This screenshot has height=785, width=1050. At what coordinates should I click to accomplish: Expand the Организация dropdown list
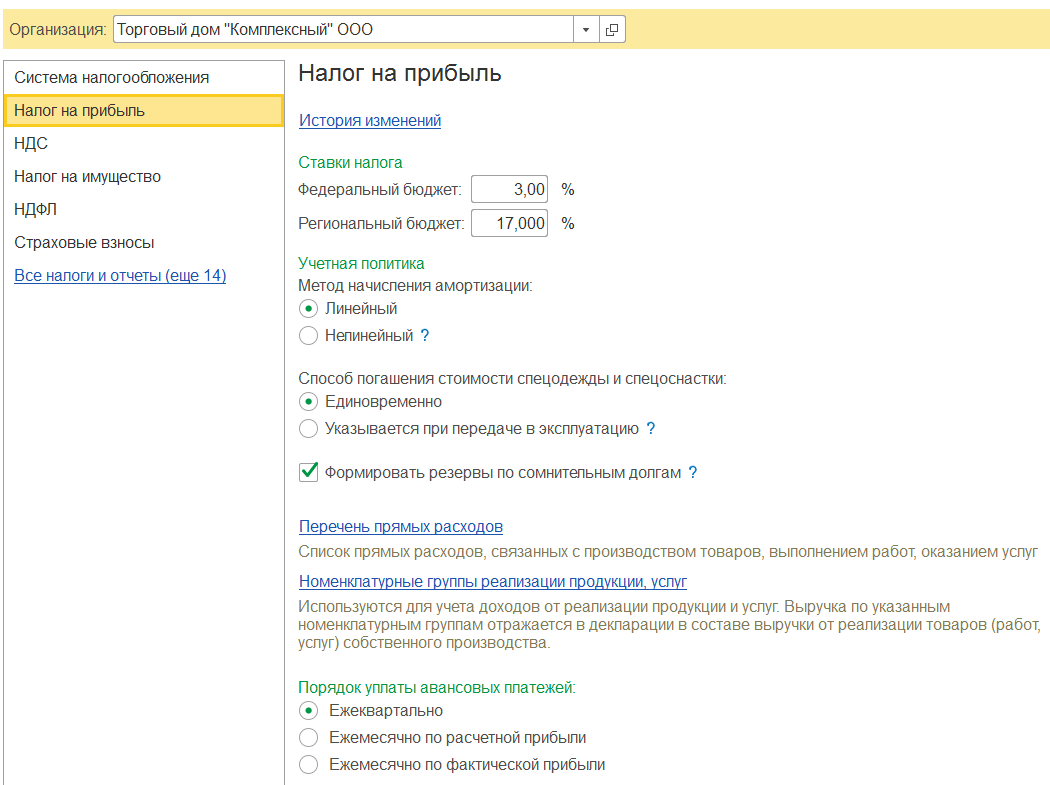(x=586, y=30)
